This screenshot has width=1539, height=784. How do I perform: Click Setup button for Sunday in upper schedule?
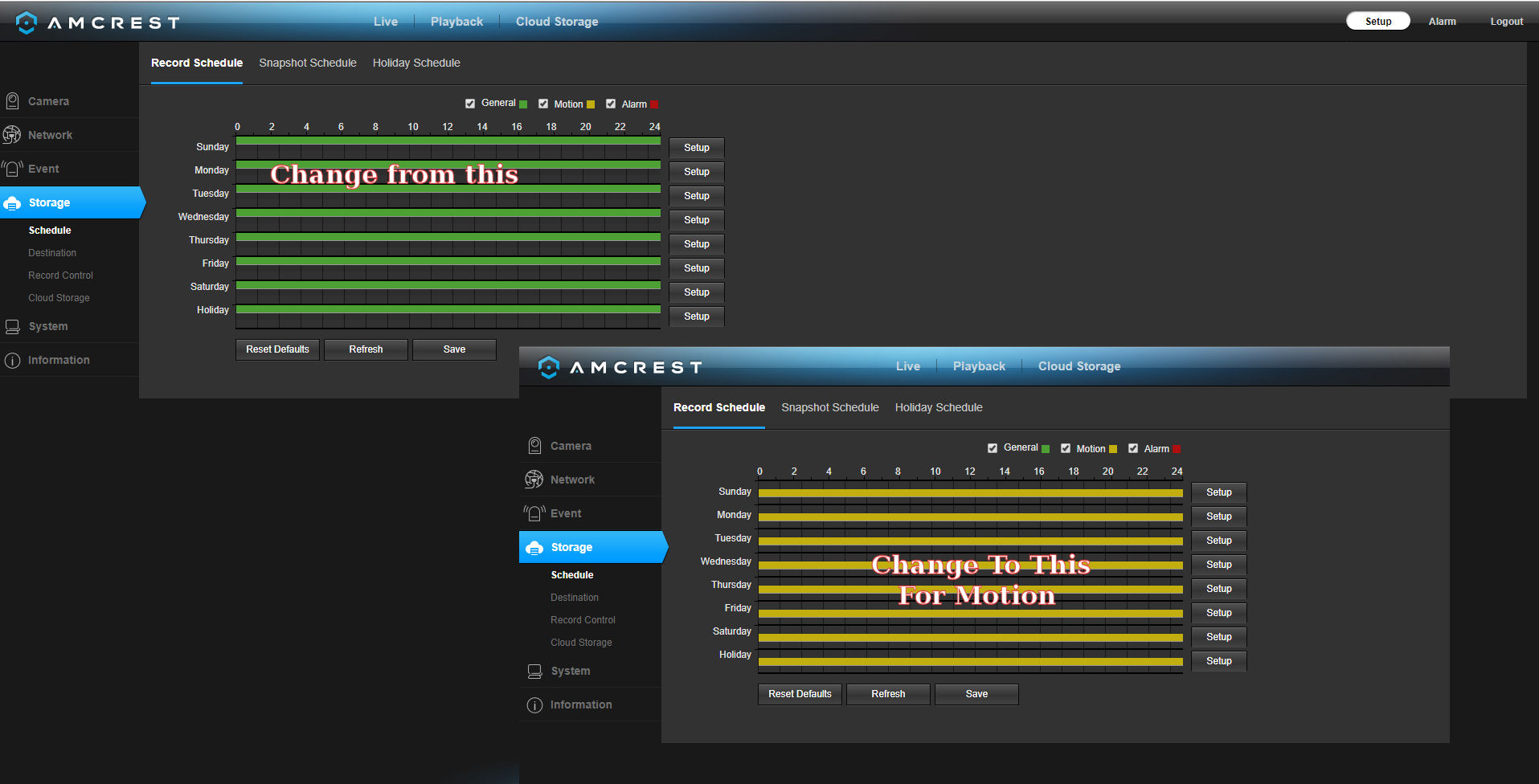coord(697,148)
